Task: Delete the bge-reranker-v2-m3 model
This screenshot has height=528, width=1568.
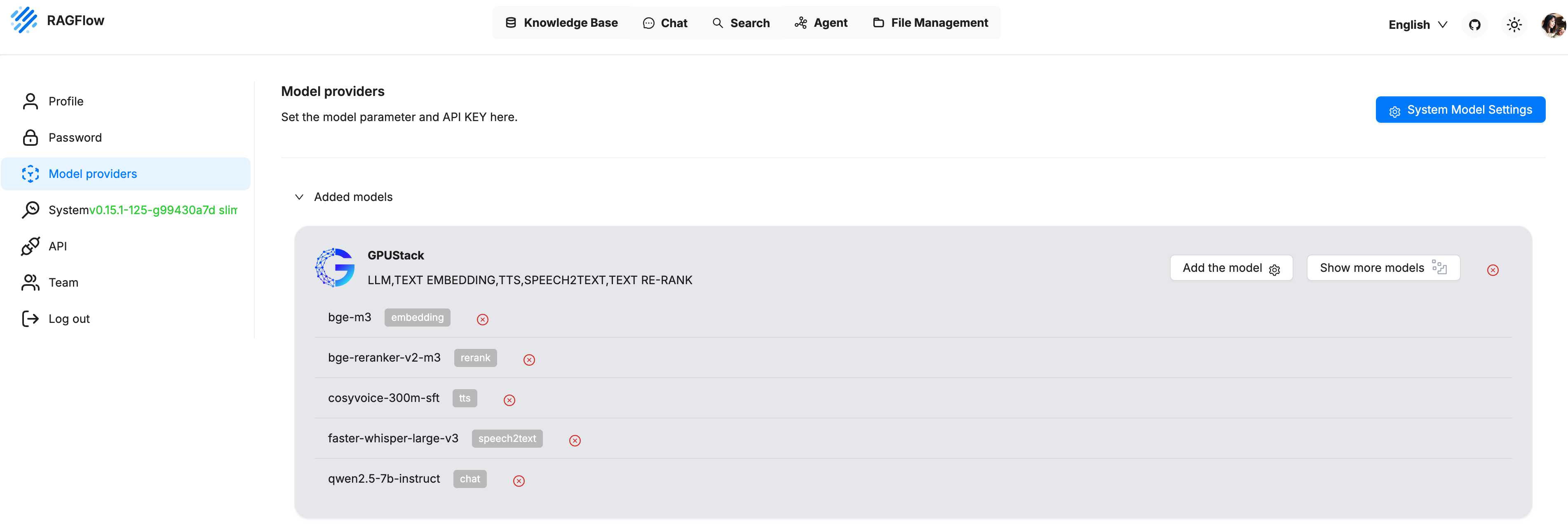Action: tap(529, 360)
